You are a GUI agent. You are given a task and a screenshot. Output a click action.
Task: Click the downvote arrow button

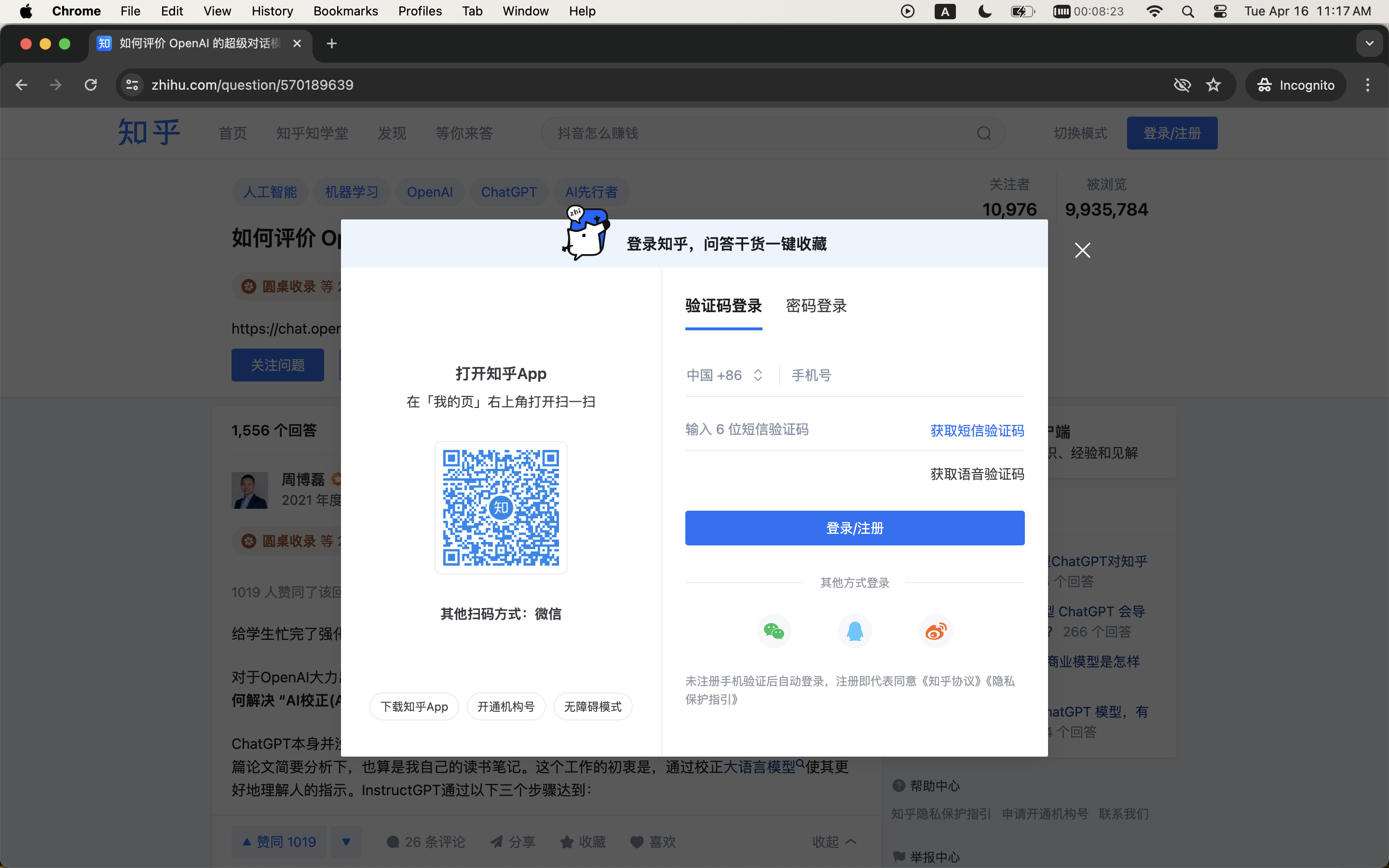(346, 841)
